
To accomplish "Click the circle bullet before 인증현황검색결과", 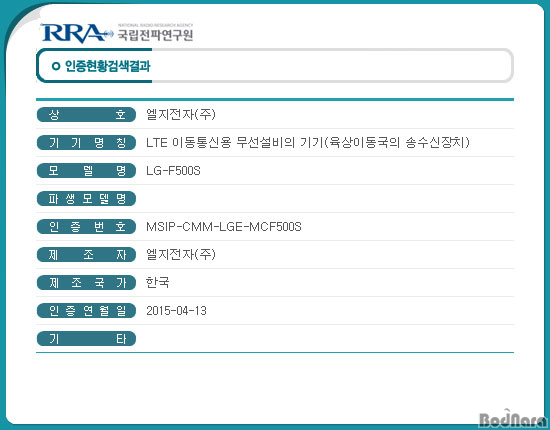I will point(56,66).
